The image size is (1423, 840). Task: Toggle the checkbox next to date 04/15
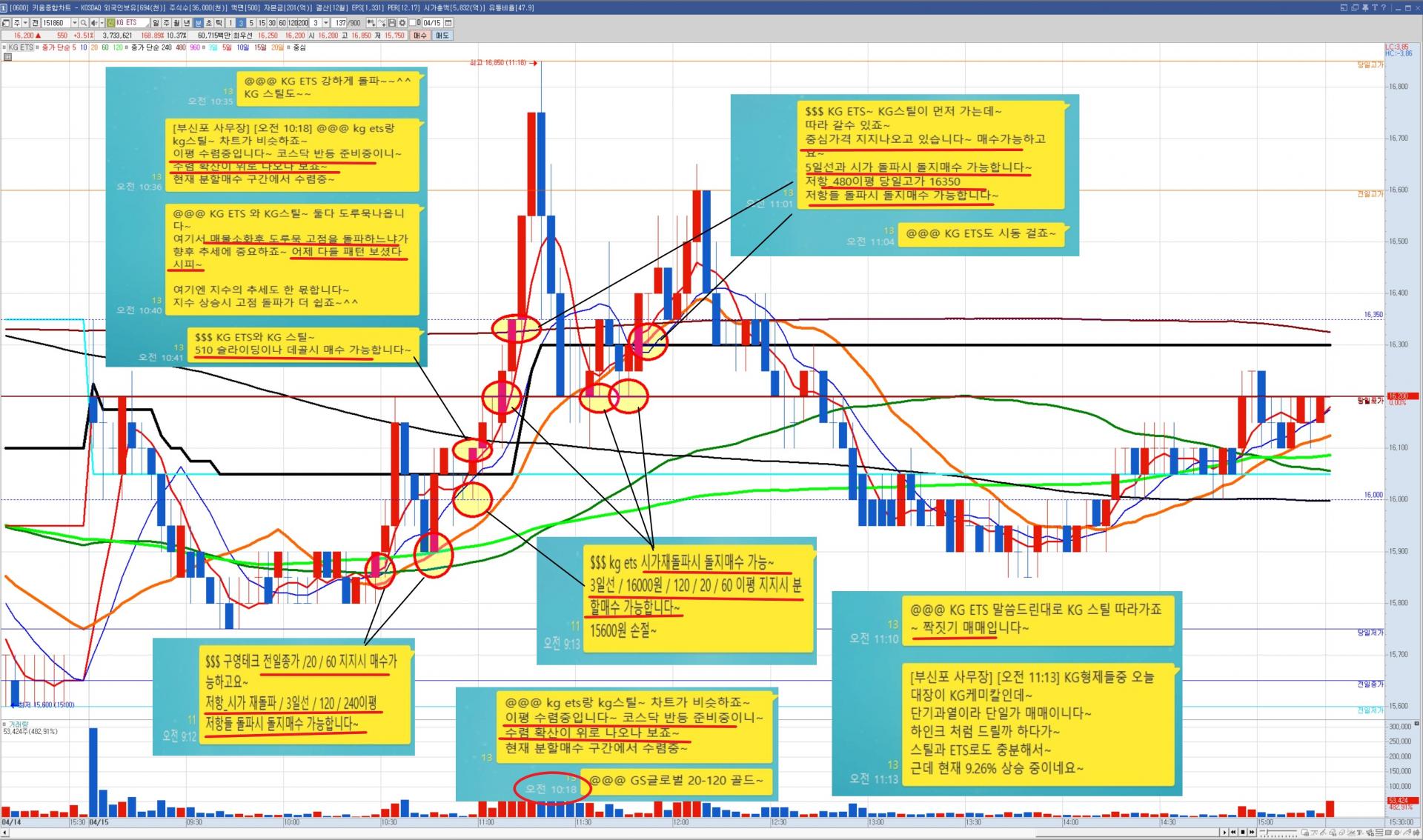(x=413, y=23)
